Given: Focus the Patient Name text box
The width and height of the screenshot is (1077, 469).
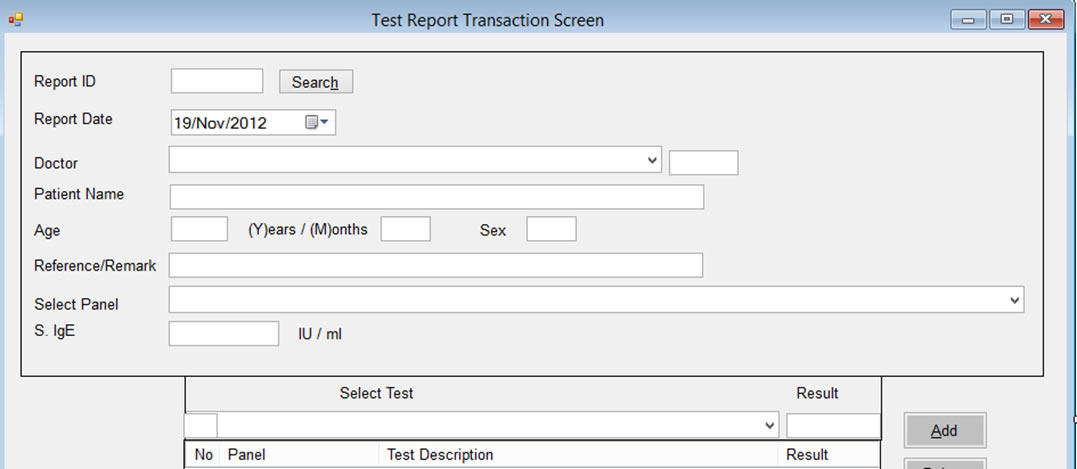Looking at the screenshot, I should pos(437,196).
